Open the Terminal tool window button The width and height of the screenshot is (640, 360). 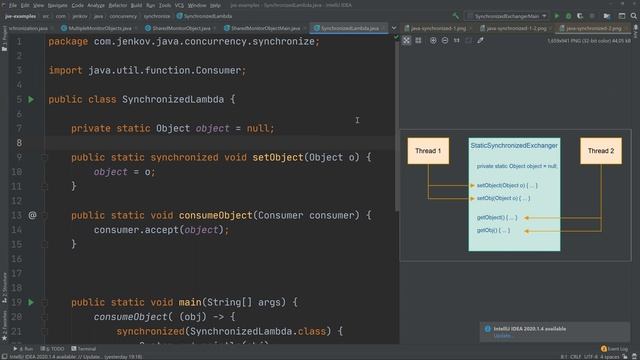84,349
